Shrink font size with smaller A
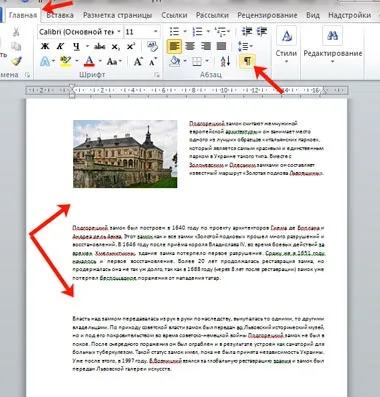Viewport: 380px width, 397px height. [x=153, y=62]
